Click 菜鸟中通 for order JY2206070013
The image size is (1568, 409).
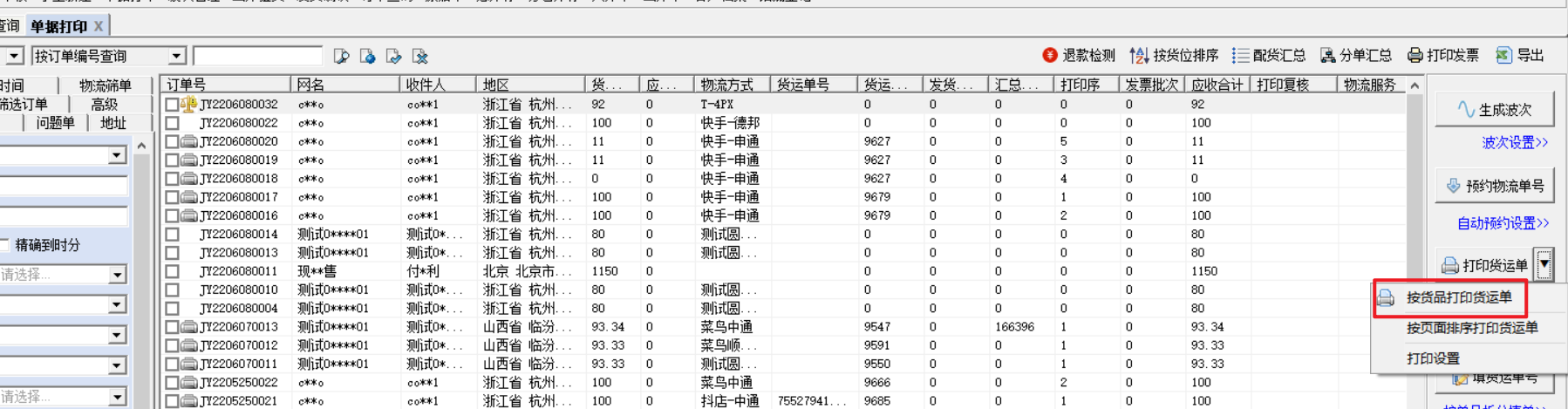[x=726, y=327]
